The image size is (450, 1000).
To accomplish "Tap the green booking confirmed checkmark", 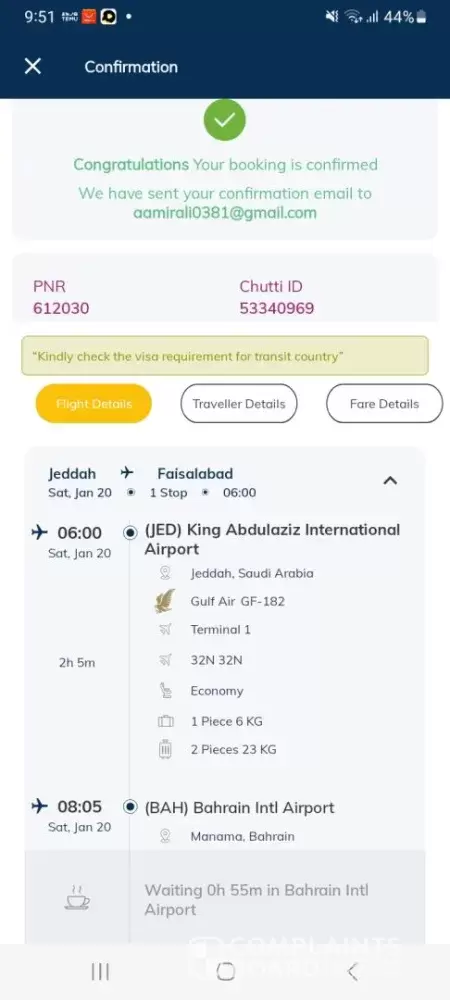I will 224,120.
